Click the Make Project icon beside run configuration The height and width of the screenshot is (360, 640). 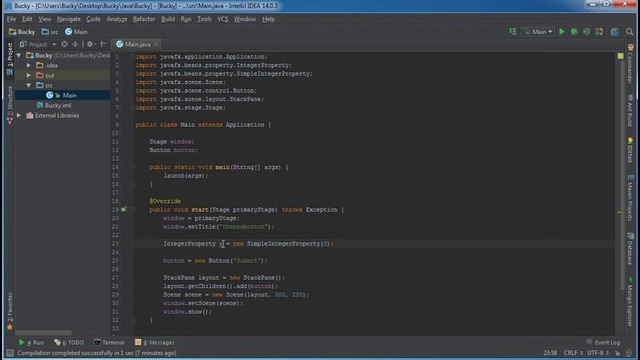click(x=513, y=31)
